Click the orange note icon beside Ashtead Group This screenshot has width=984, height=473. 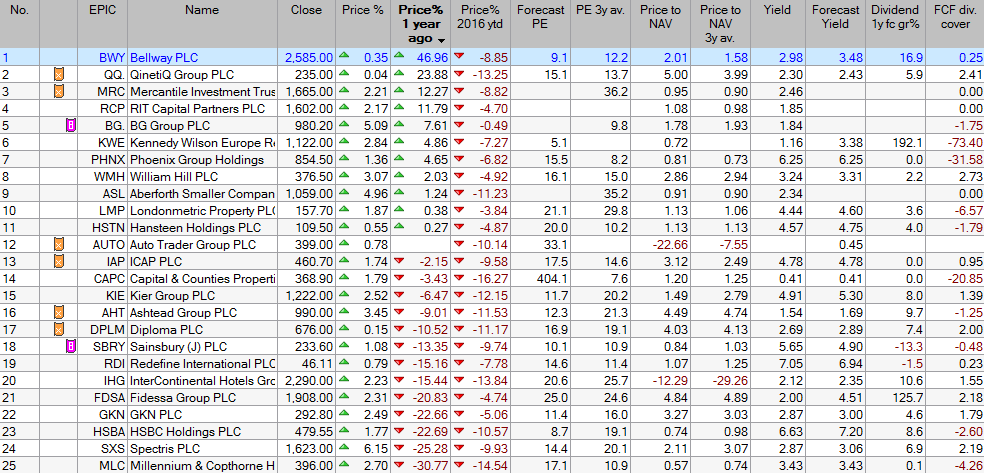pos(58,312)
